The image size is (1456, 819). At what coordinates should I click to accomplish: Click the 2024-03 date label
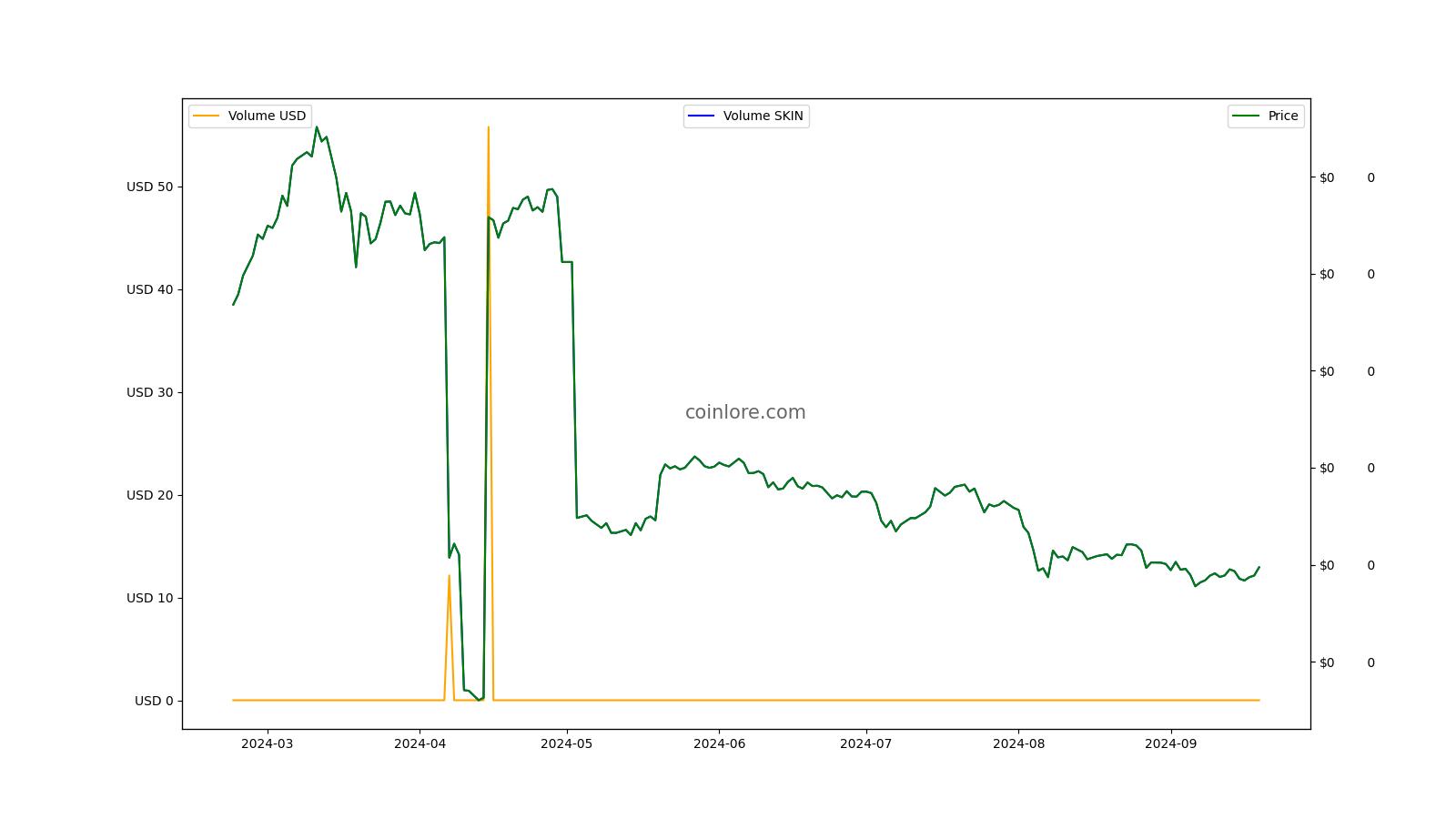pos(268,743)
